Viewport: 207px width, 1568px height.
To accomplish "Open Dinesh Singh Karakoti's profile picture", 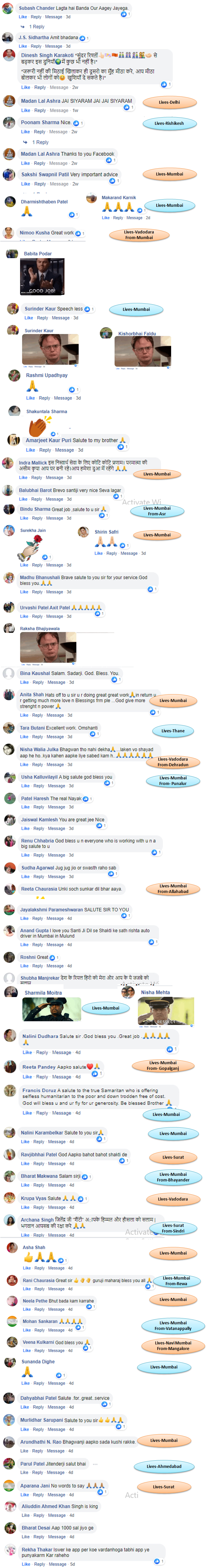I will [9, 56].
